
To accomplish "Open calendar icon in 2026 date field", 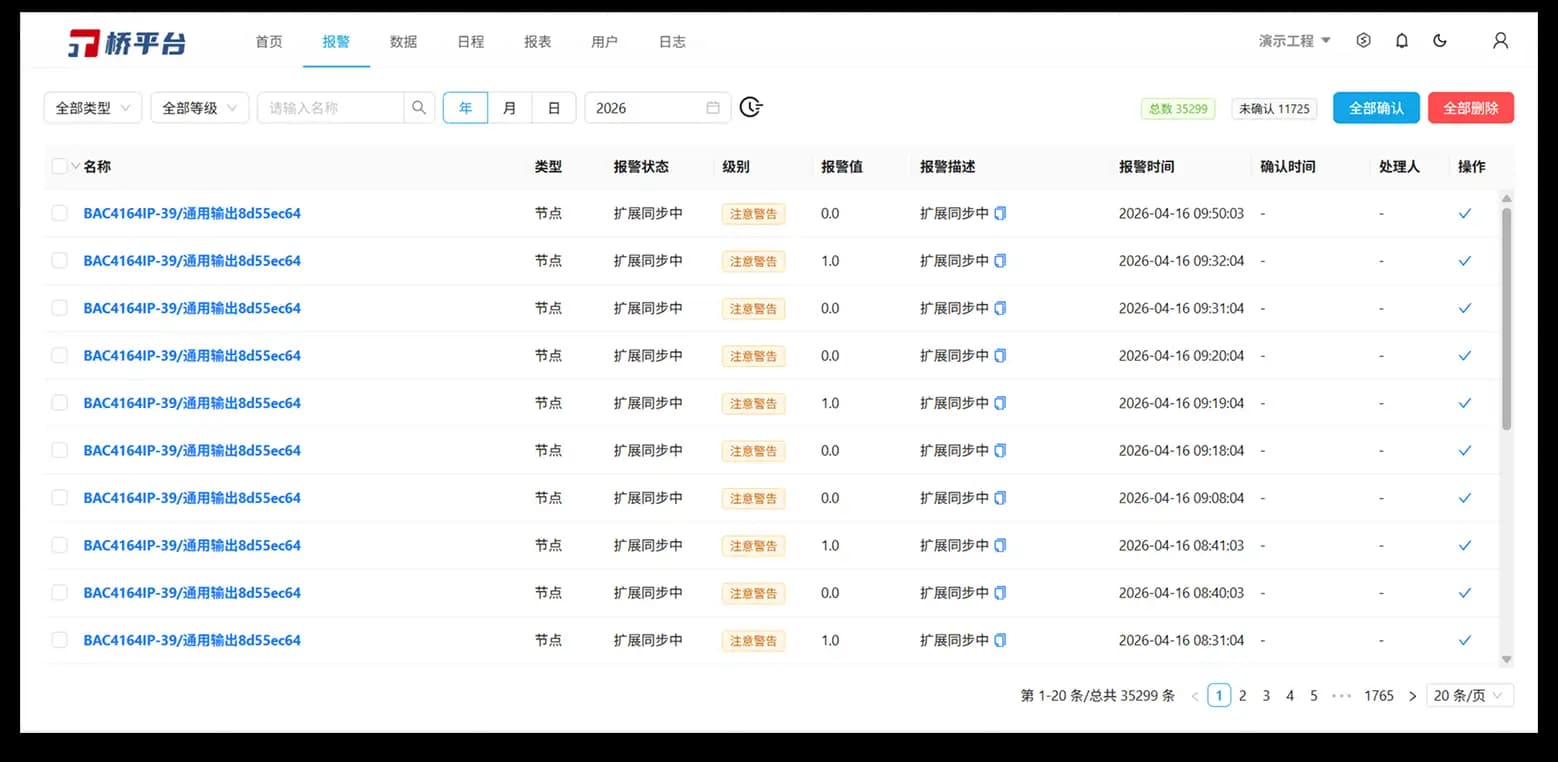I will (x=713, y=108).
